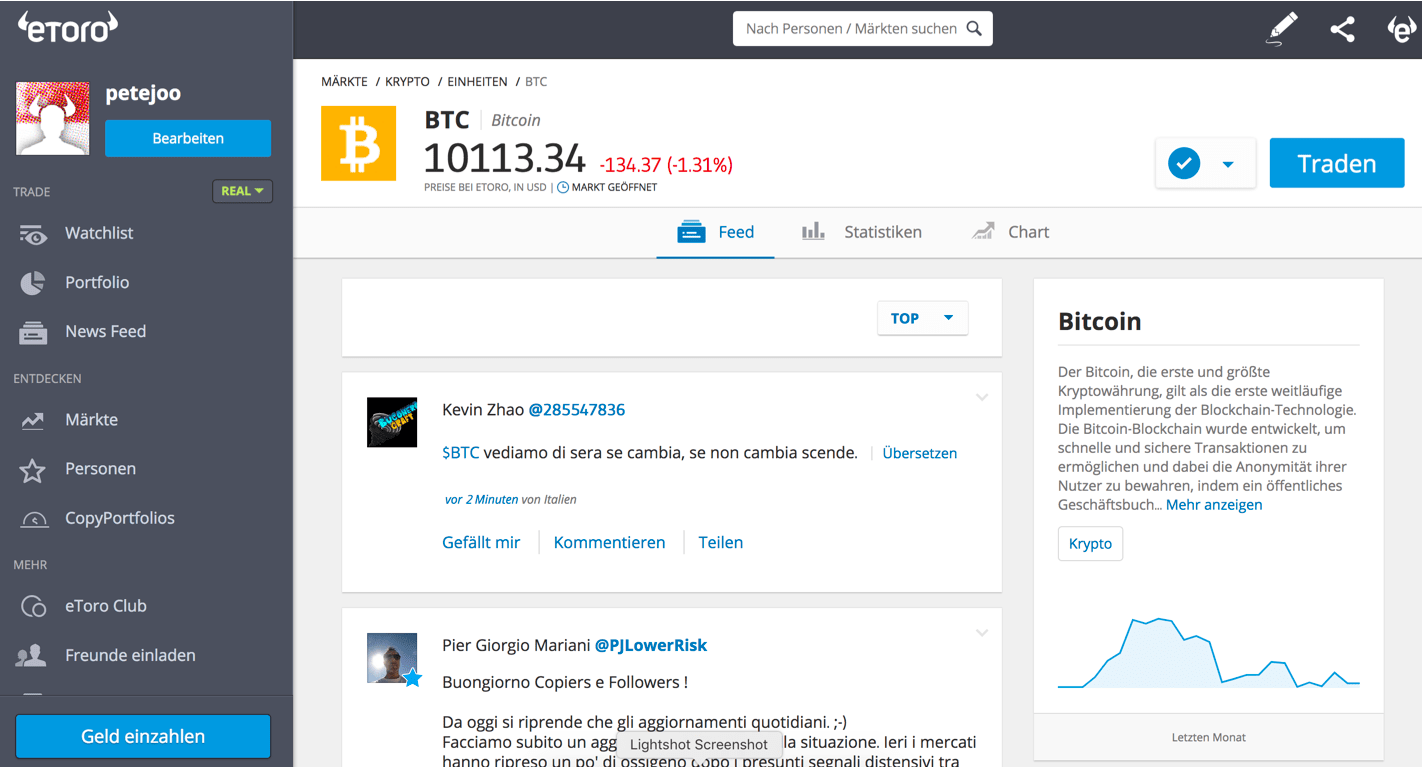
Task: Click Übersetzen on Kevin Zhao's post
Action: pos(920,453)
